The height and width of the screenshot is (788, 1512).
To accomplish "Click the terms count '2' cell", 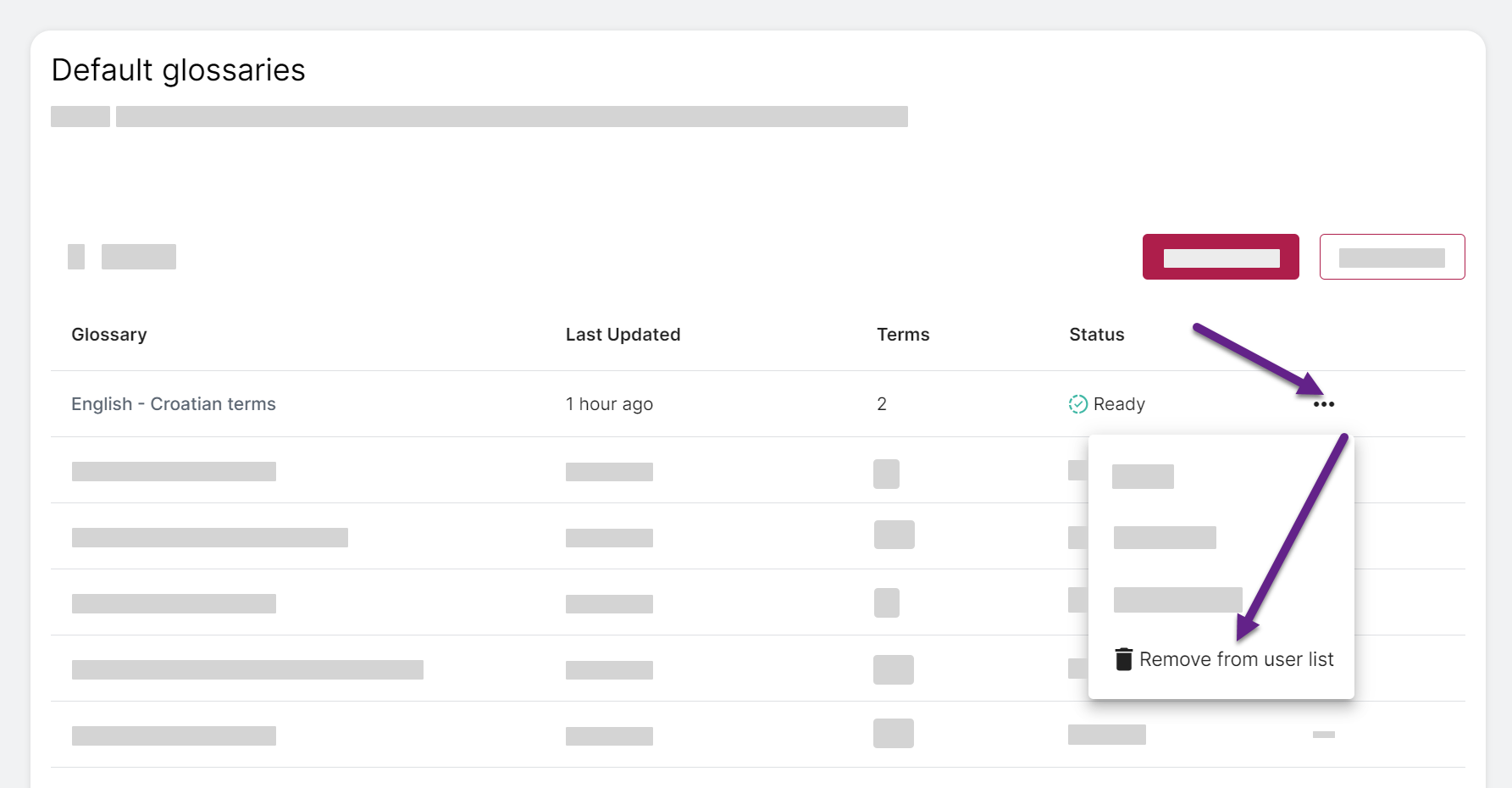I will [882, 404].
